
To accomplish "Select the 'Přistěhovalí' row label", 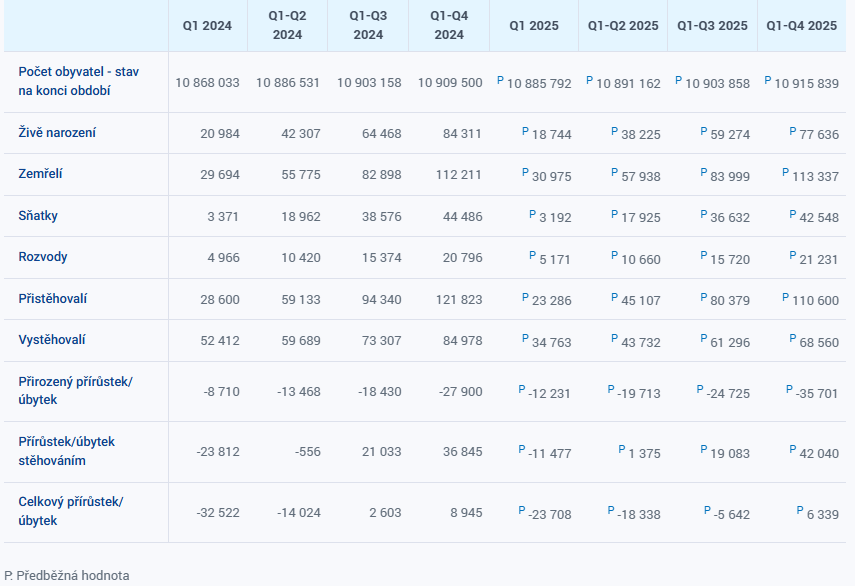I will [x=54, y=298].
